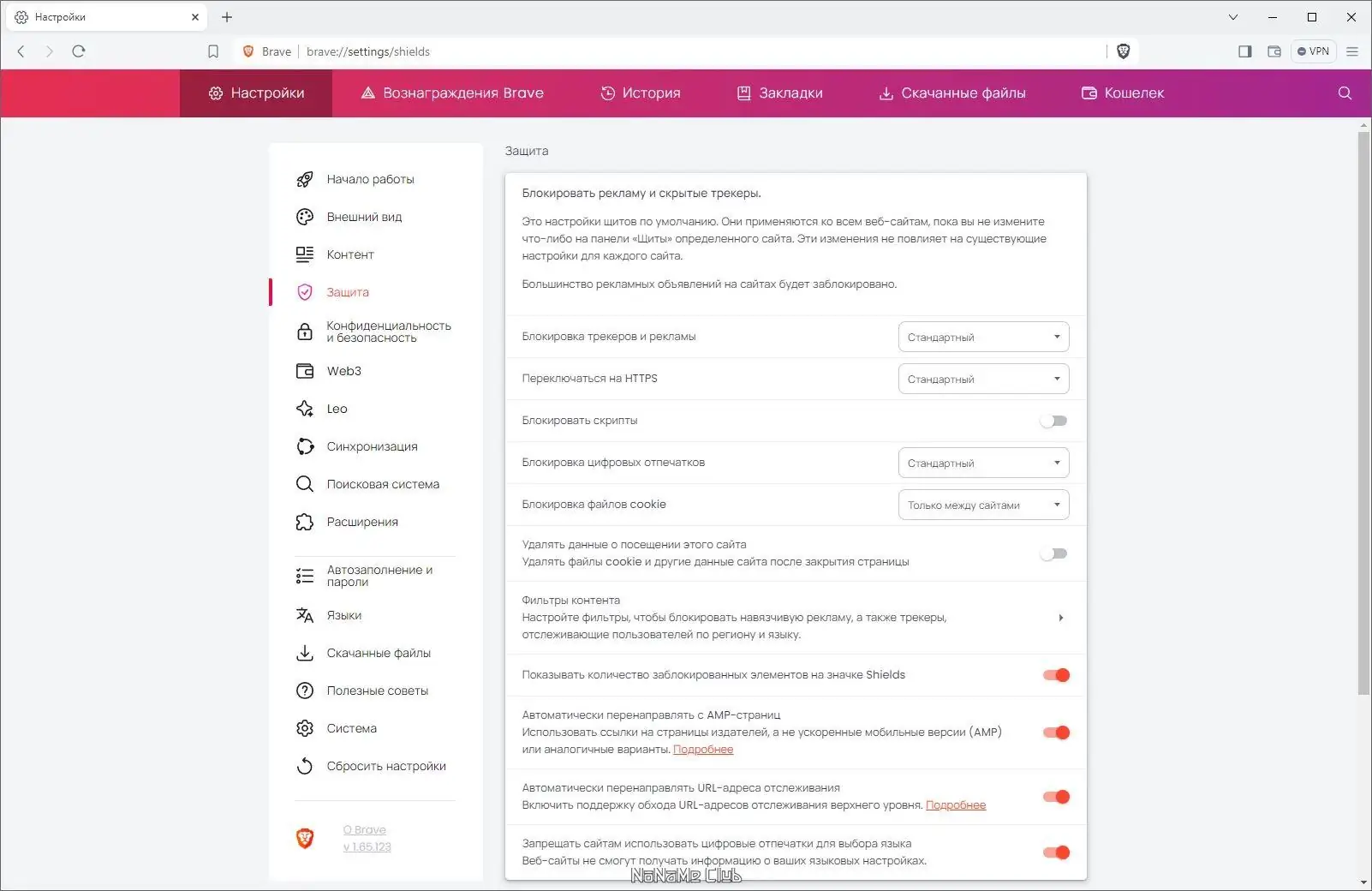Search settings with the magnifier icon
1372x891 pixels.
pos(1345,93)
